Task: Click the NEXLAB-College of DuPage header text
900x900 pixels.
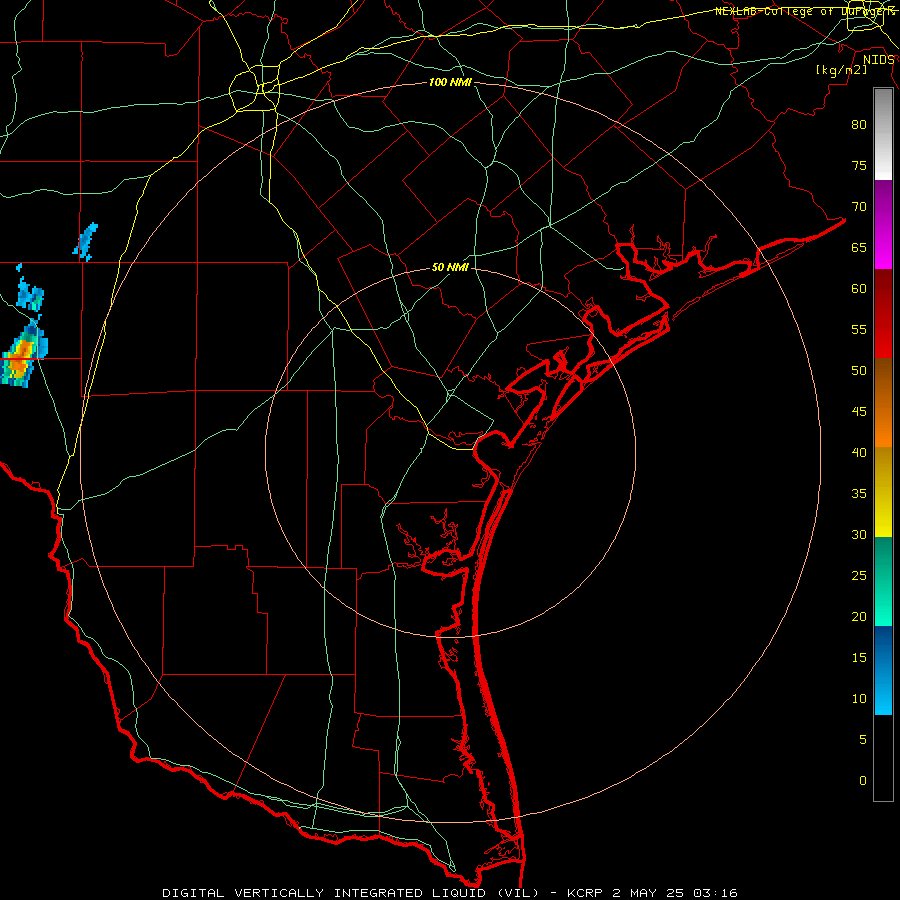Action: (x=805, y=11)
